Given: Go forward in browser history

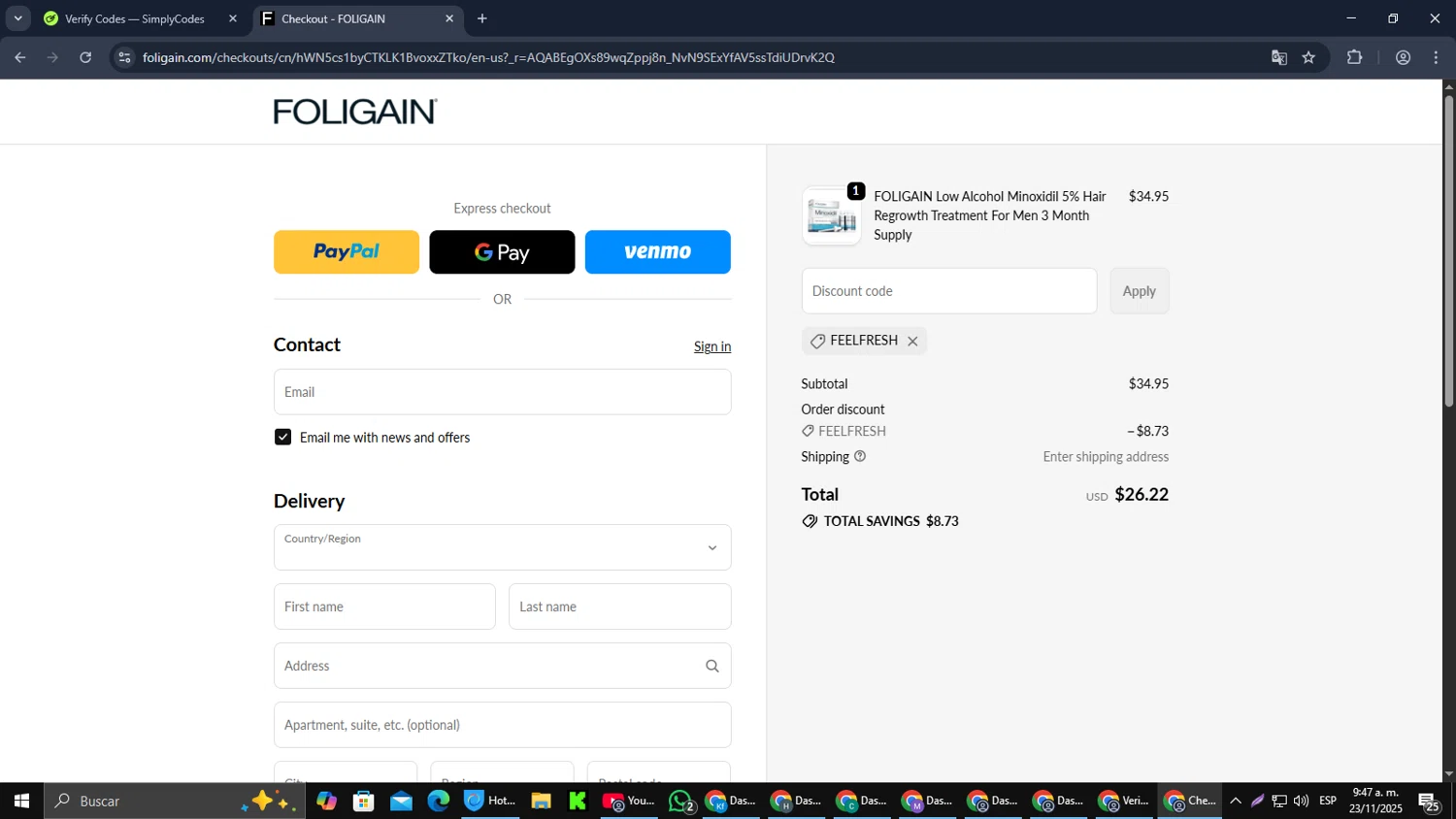Looking at the screenshot, I should click(53, 57).
